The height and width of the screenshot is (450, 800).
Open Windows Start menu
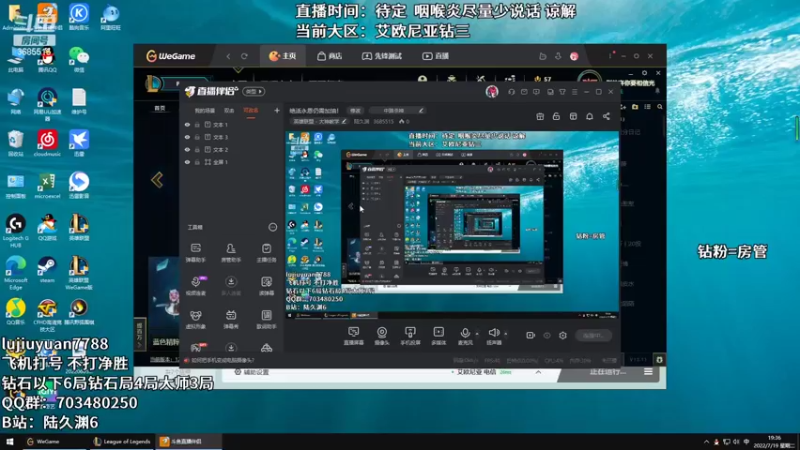[x=10, y=442]
